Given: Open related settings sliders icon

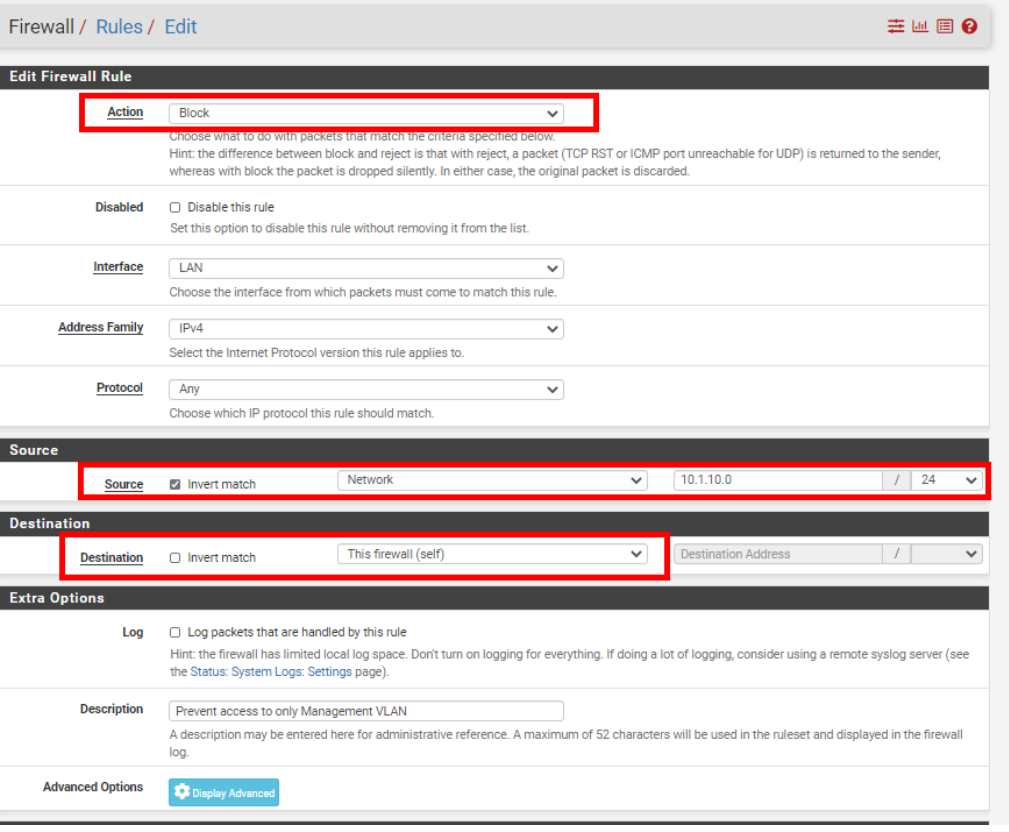Looking at the screenshot, I should click(x=895, y=27).
